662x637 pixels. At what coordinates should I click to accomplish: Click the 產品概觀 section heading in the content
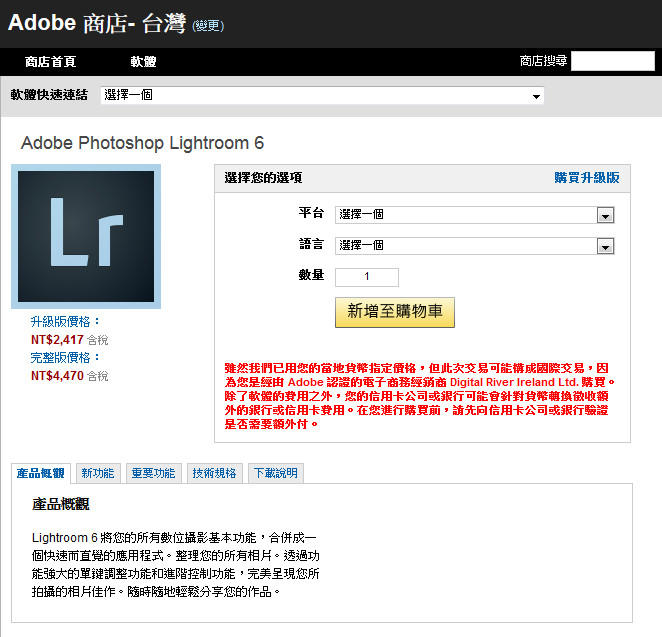(60, 504)
